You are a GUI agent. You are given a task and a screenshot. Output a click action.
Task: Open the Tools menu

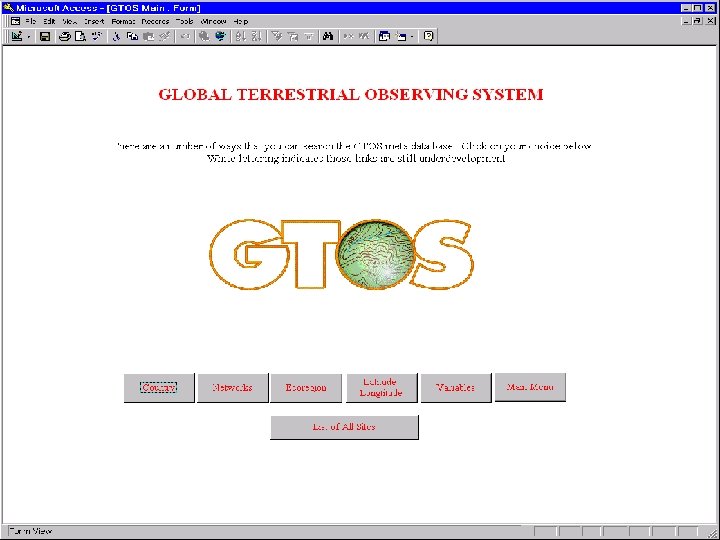pyautogui.click(x=185, y=21)
